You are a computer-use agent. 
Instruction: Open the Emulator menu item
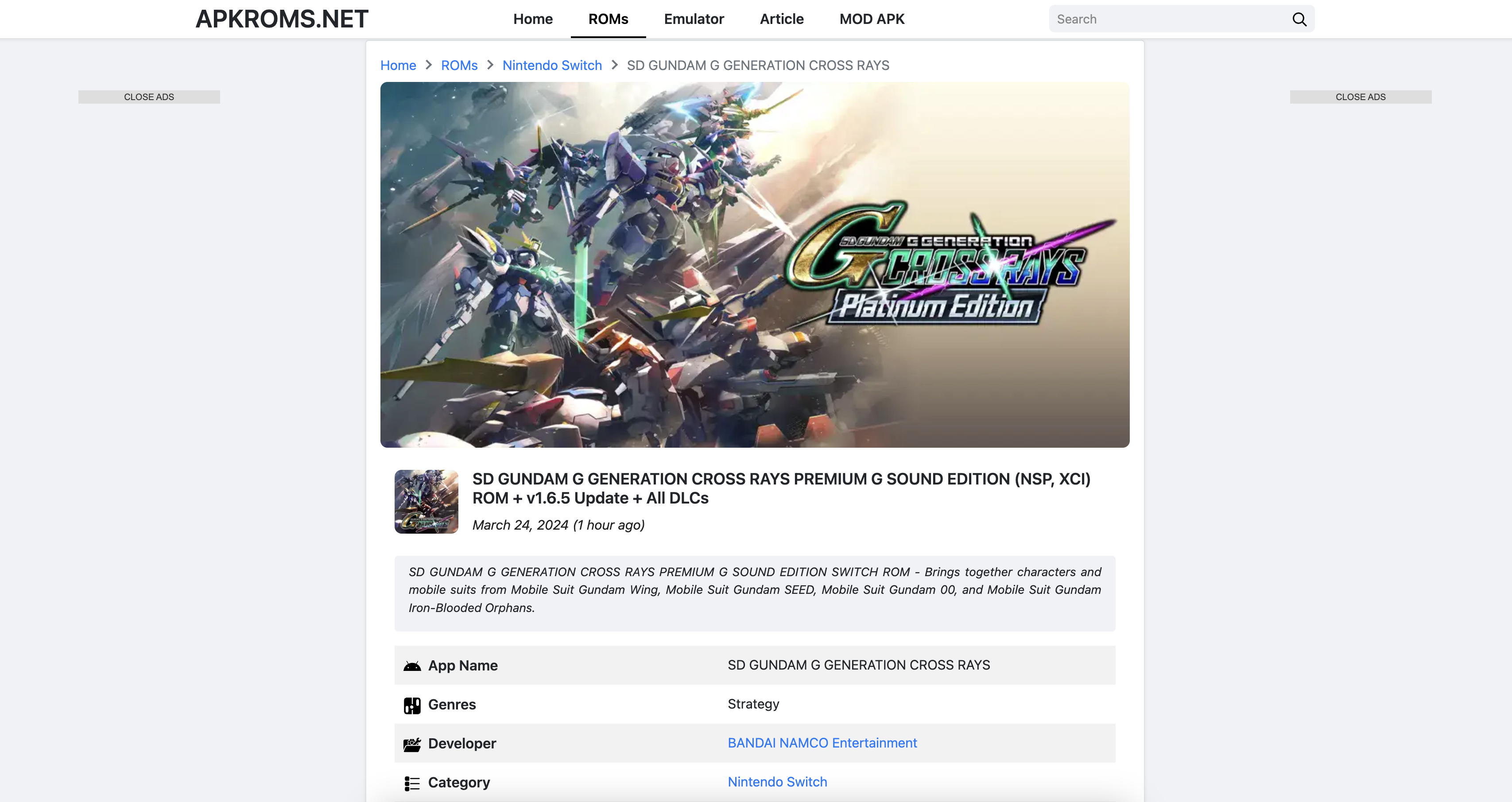694,19
